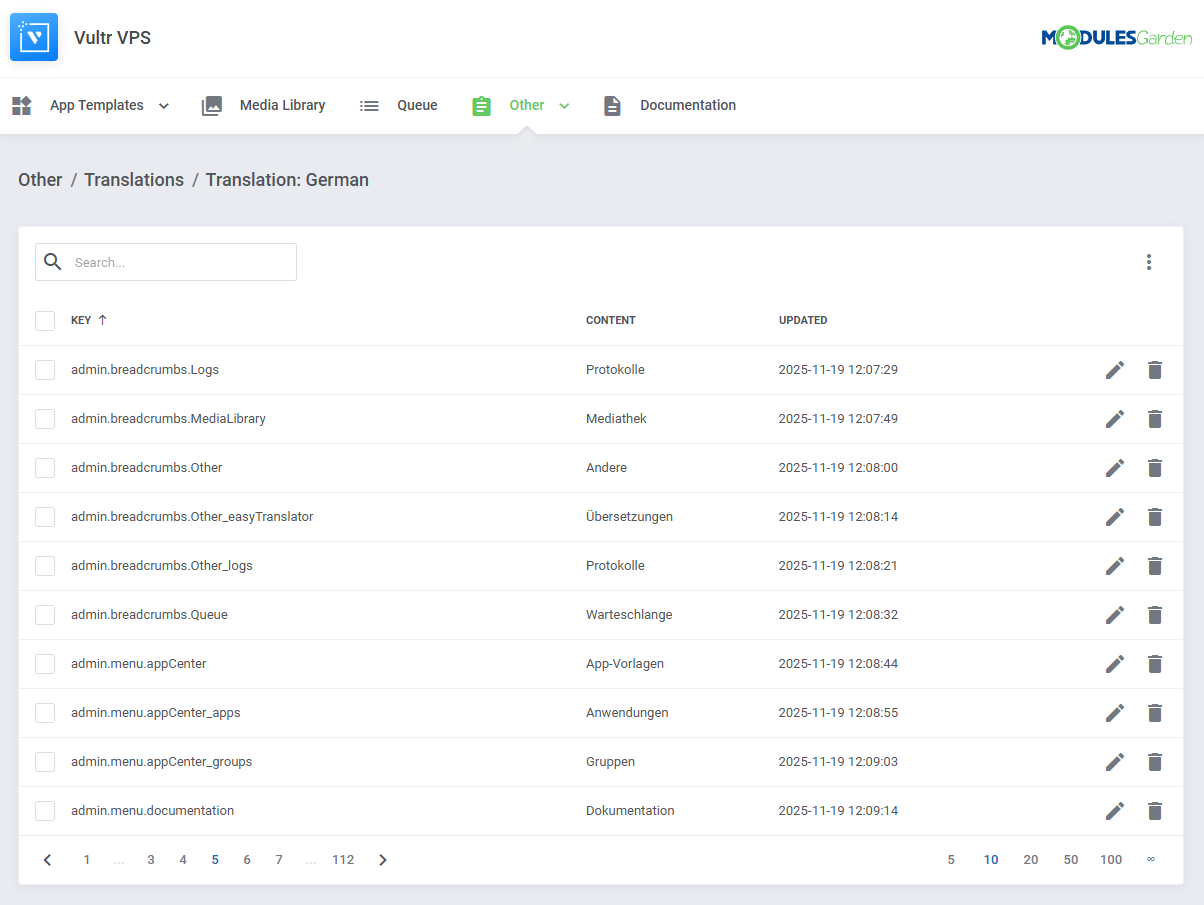
Task: Edit the admin.breadcrumbs.Logs translation pencil
Action: point(1115,369)
